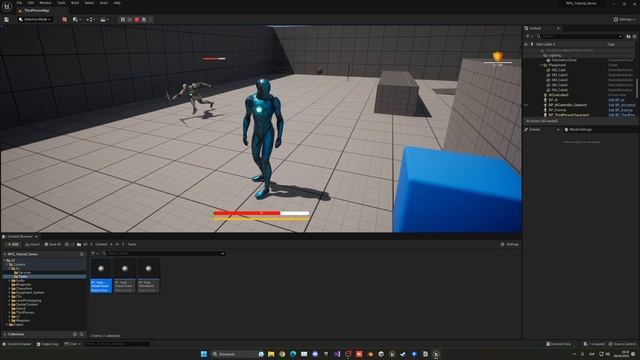Click the Content Browser panel tab
This screenshot has height=360, width=640.
tap(20, 236)
